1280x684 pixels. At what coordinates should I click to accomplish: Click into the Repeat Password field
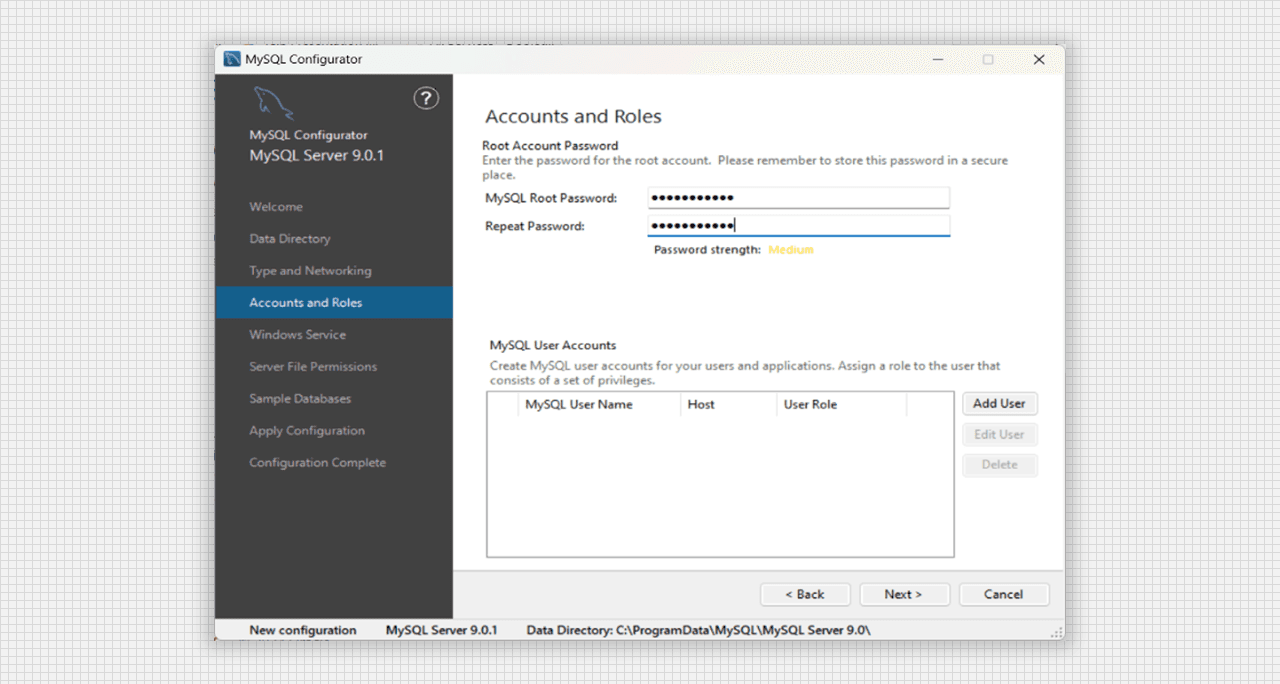pos(798,226)
